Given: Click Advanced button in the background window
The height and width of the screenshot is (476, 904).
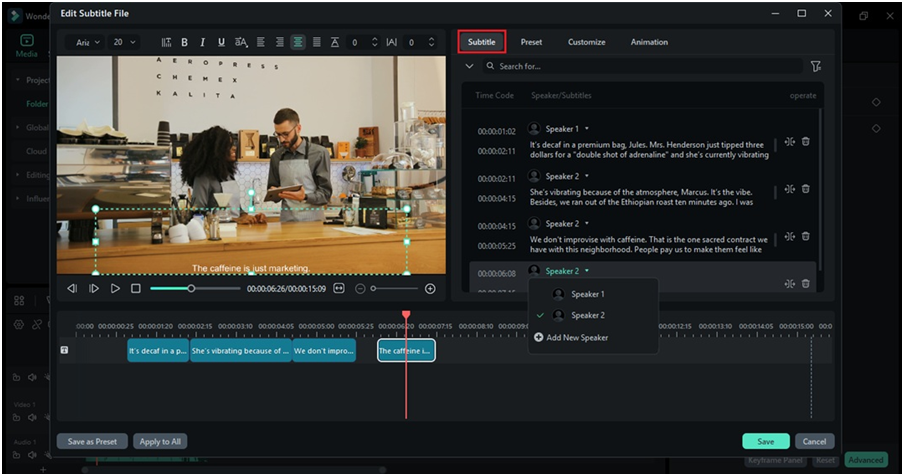Looking at the screenshot, I should (x=866, y=460).
